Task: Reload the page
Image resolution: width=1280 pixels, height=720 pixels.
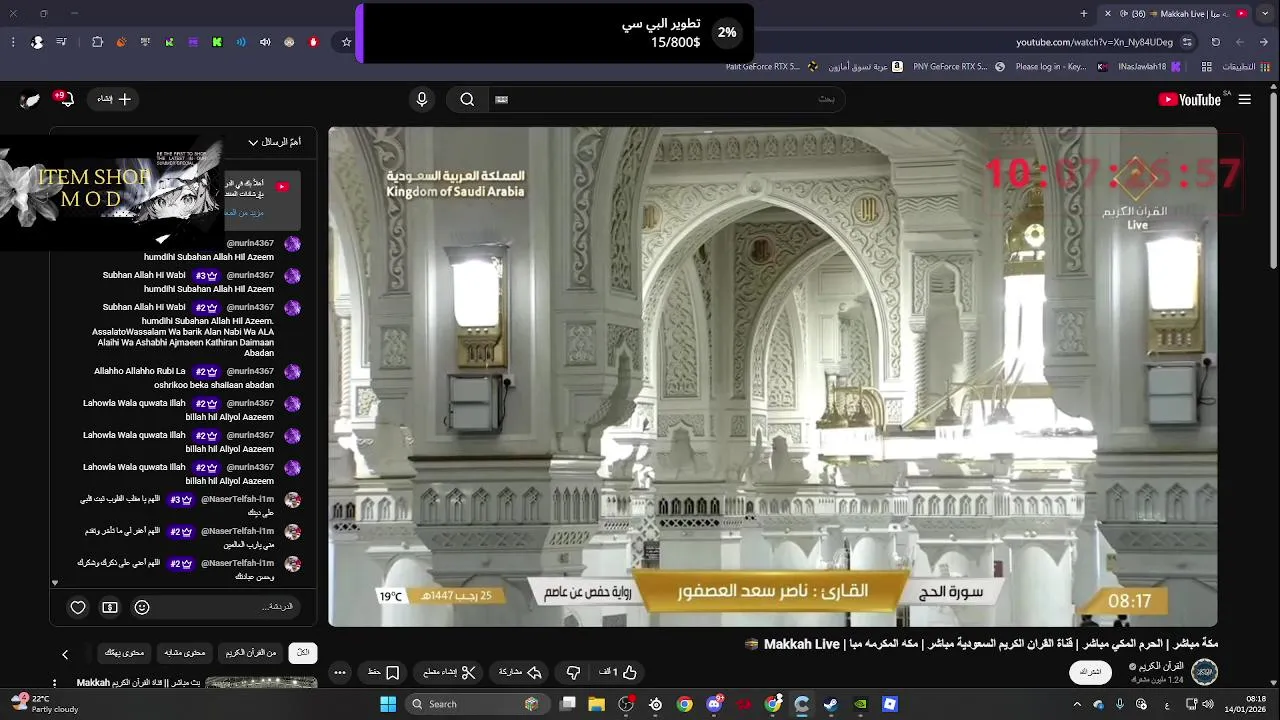Action: click(1216, 42)
